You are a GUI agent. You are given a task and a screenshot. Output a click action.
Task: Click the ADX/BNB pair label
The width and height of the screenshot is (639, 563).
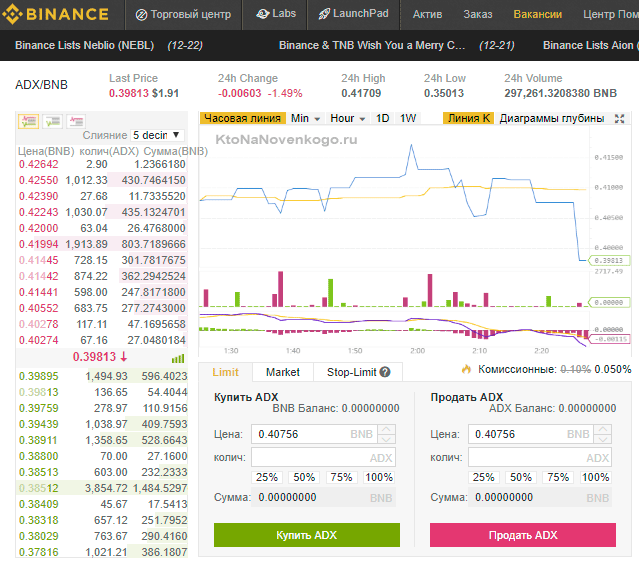[x=41, y=85]
